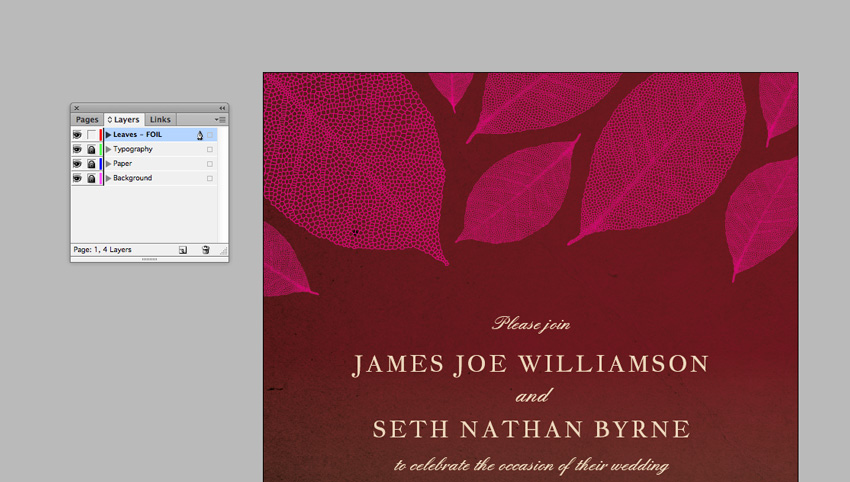Click red color swatch of Leaves layer
The height and width of the screenshot is (482, 850).
pyautogui.click(x=101, y=134)
